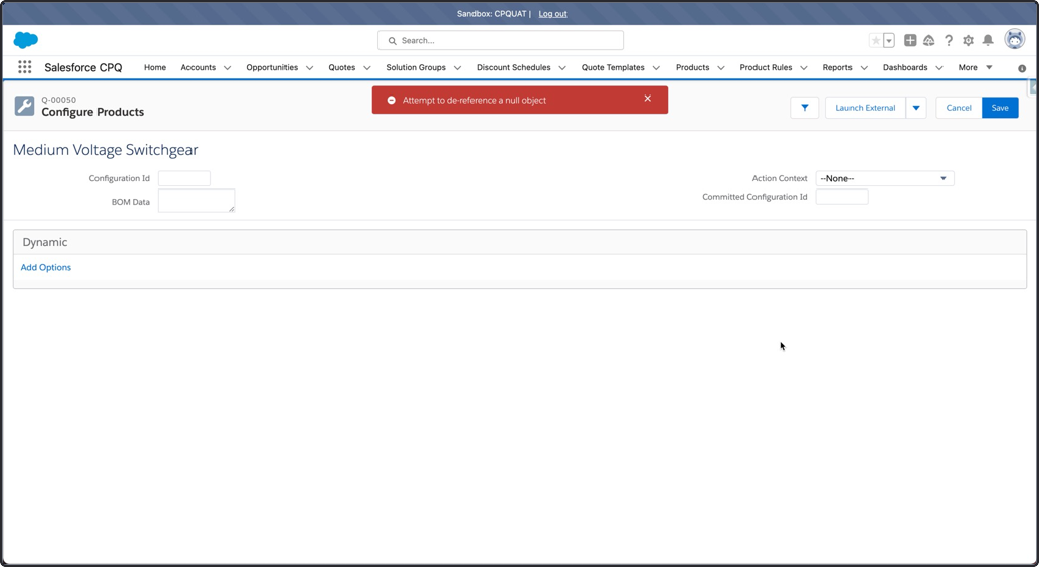Open the Reports tab

(838, 68)
